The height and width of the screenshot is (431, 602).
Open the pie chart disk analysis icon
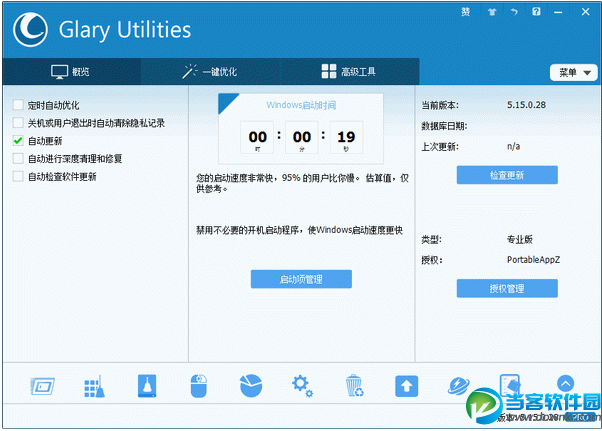tap(251, 386)
